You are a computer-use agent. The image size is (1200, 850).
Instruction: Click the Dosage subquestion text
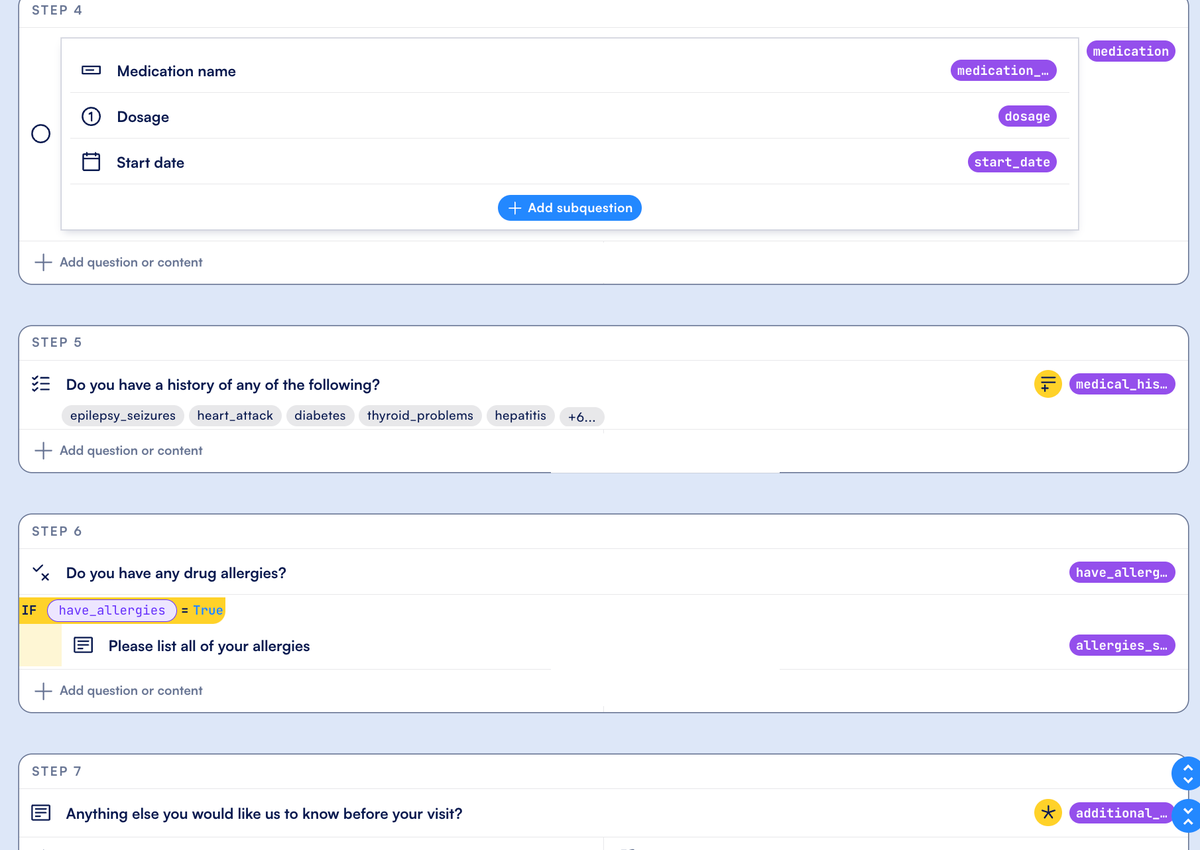coord(143,117)
